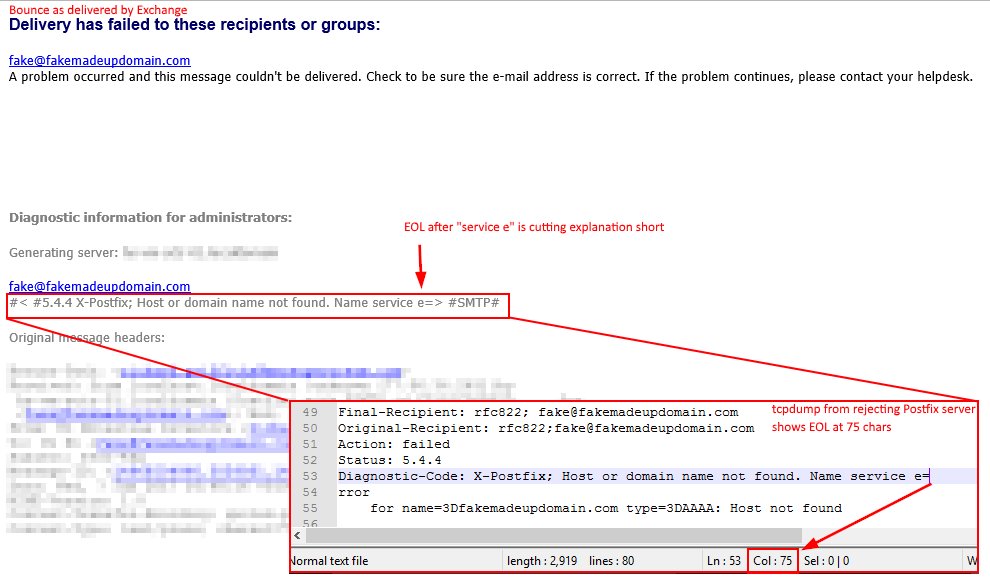The width and height of the screenshot is (990, 581).
Task: Click the "Status: 5.4.4" line in editor
Action: 390,460
